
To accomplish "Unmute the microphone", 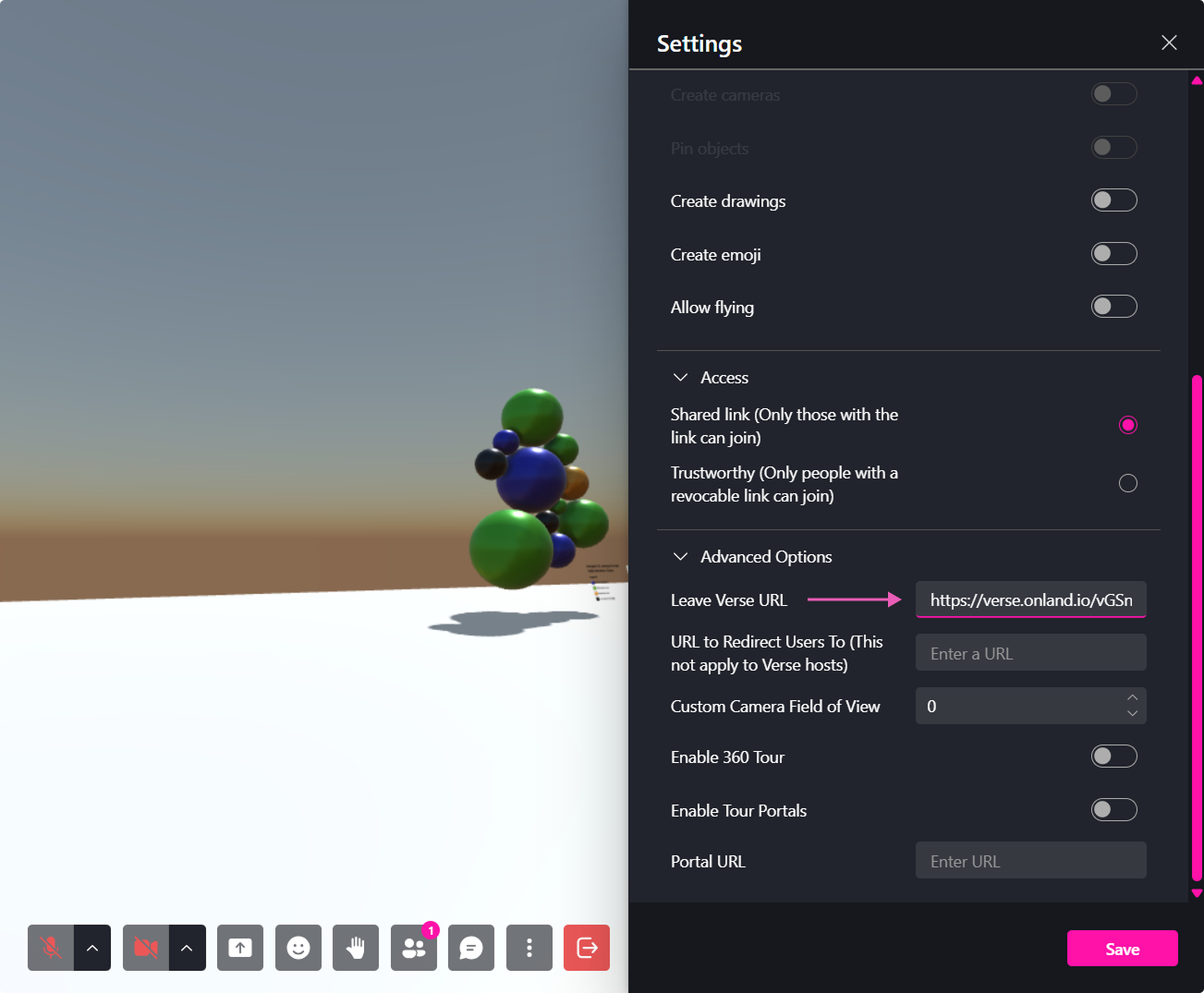I will (49, 948).
